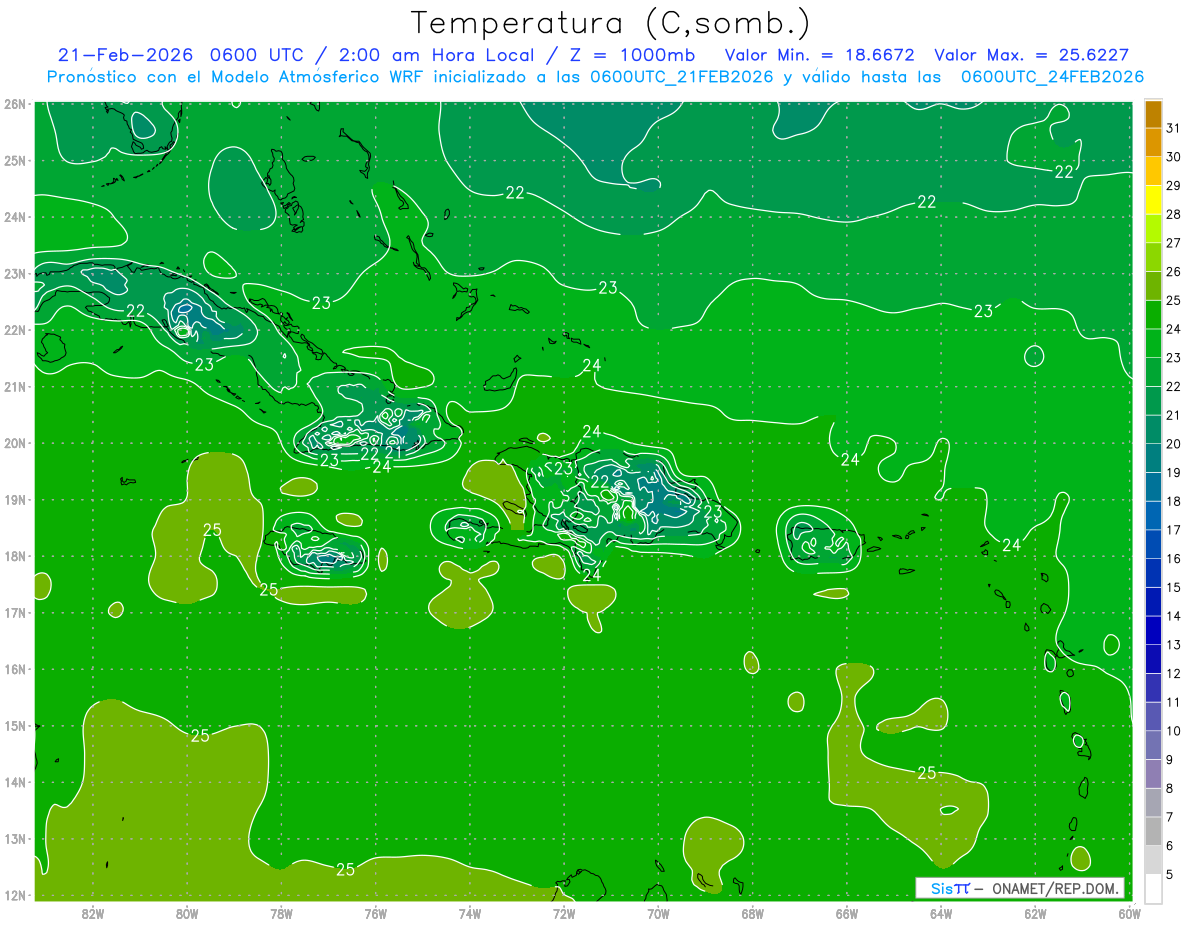Viewport: 1200px width, 927px height.
Task: Click the 18N latitude axis label
Action: point(14,556)
